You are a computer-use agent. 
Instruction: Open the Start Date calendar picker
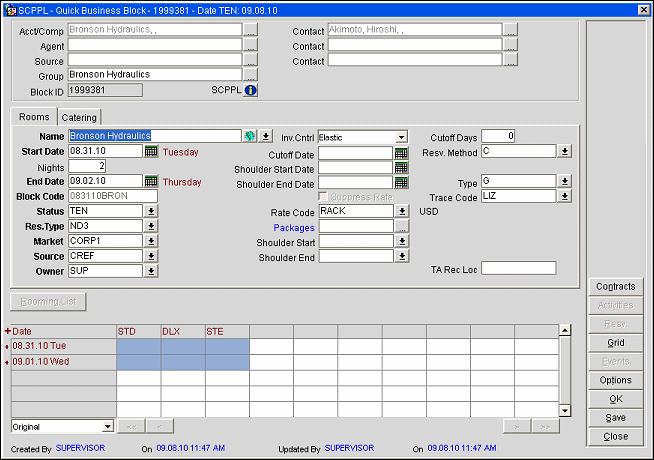coord(152,151)
